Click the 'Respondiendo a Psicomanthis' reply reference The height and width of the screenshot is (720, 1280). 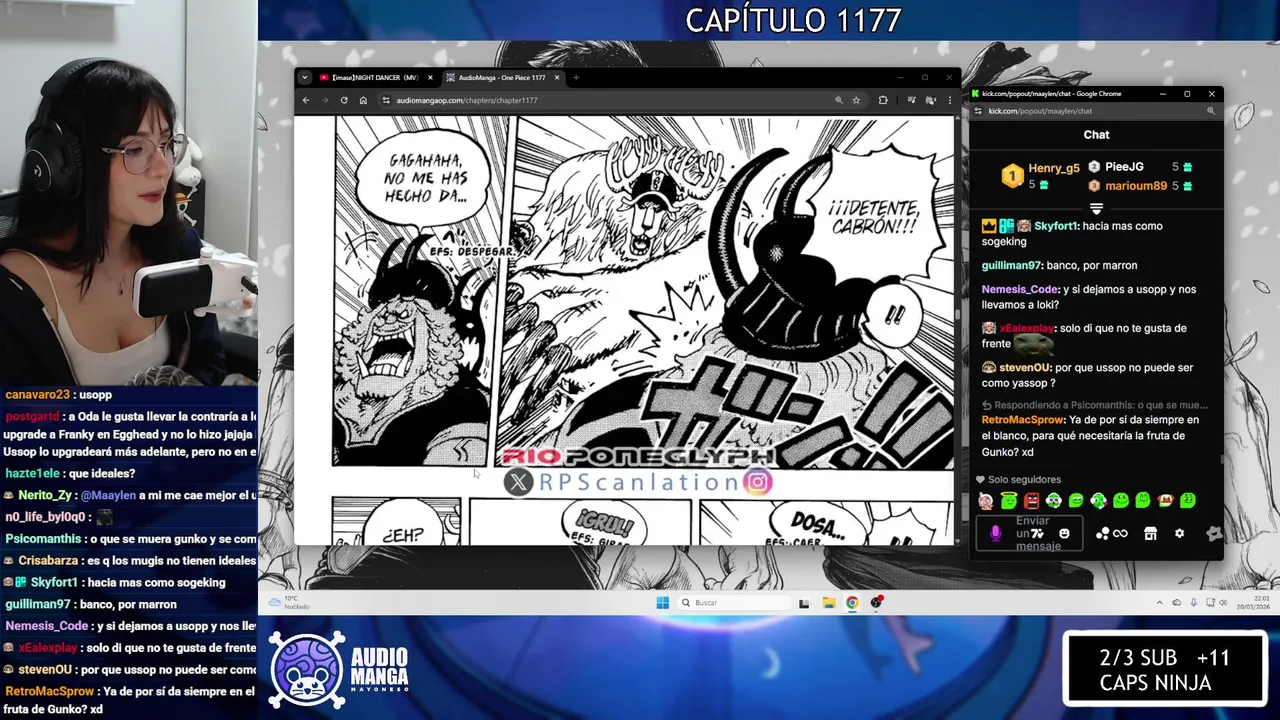click(1096, 405)
